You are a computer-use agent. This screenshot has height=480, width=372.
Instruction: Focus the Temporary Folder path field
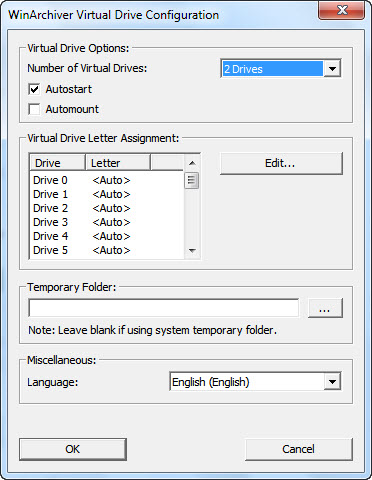click(x=164, y=308)
